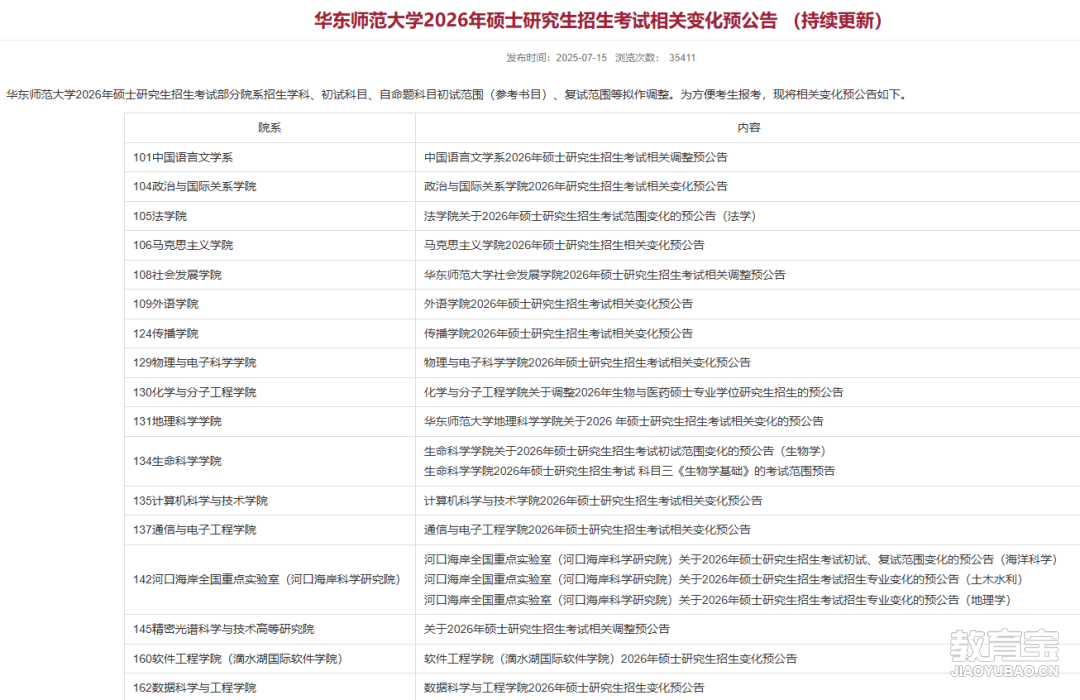This screenshot has height=700, width=1080.
Task: Select the 129物理与电子科学学院 cell
Action: 269,362
